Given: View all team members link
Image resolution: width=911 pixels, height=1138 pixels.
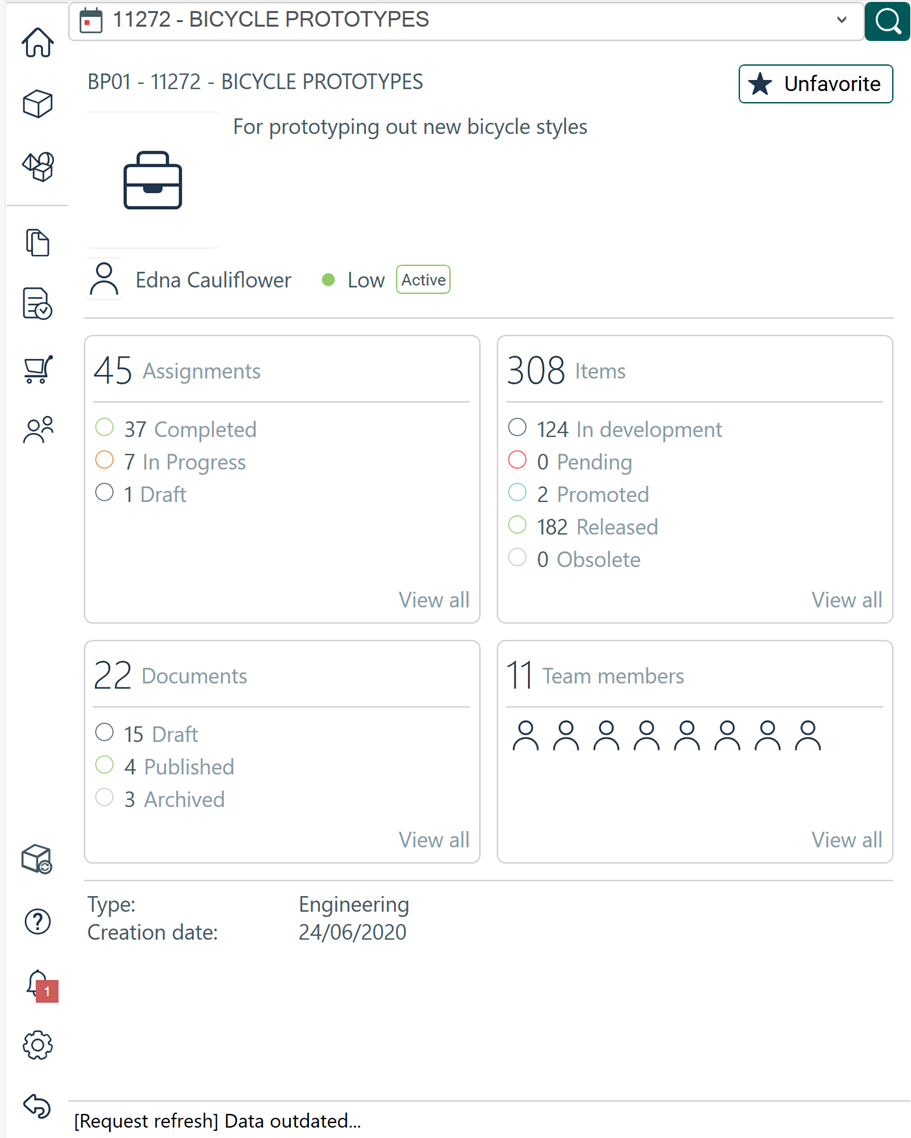Looking at the screenshot, I should pyautogui.click(x=846, y=840).
